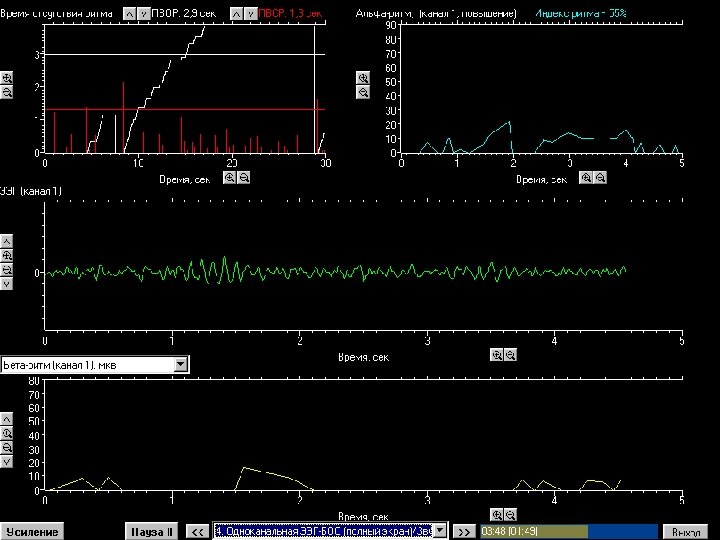The image size is (720, 540).
Task: Zoom out vertically on rhythm absence graph
Action: [7, 91]
